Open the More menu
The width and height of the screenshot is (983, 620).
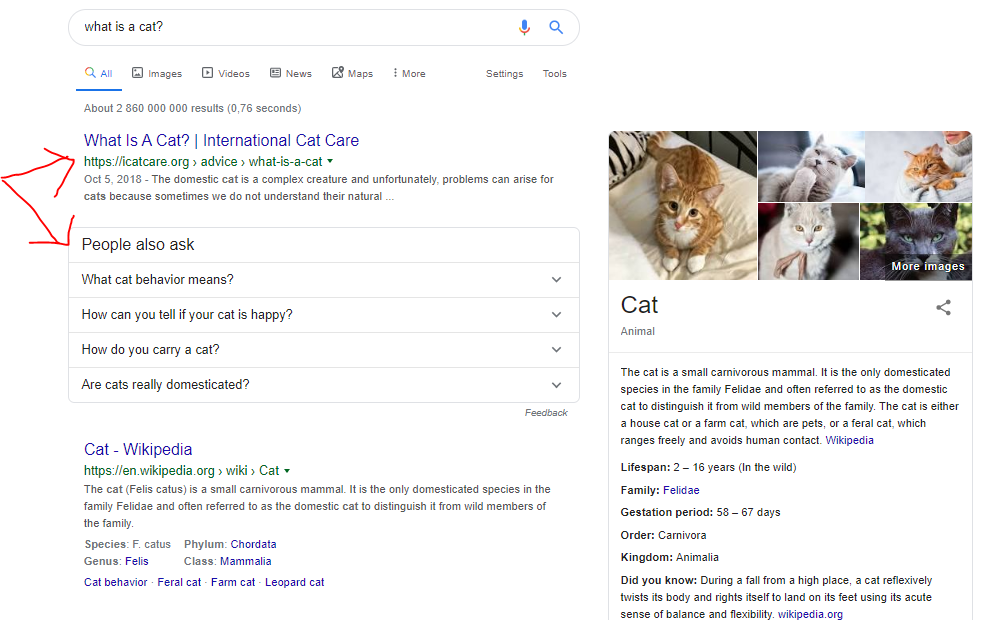click(409, 73)
